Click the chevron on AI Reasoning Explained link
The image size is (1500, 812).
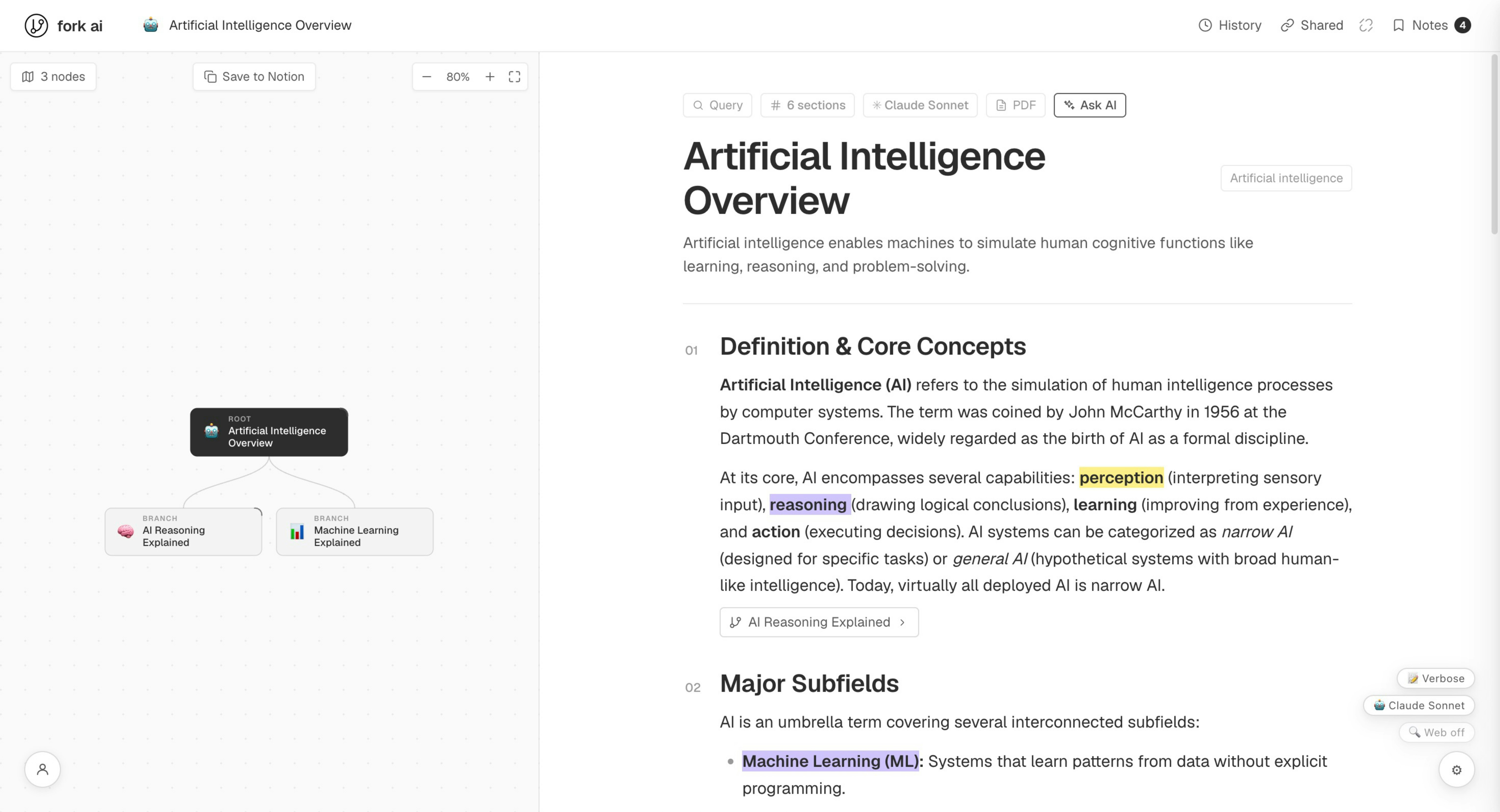point(902,622)
